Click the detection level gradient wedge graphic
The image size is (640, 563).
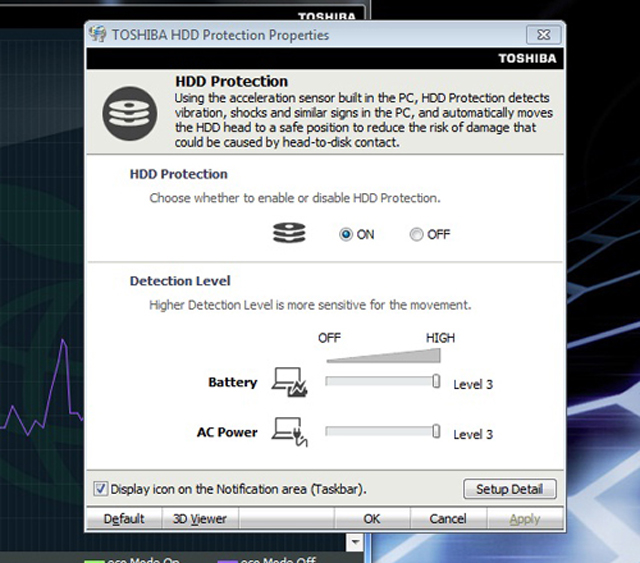click(383, 356)
